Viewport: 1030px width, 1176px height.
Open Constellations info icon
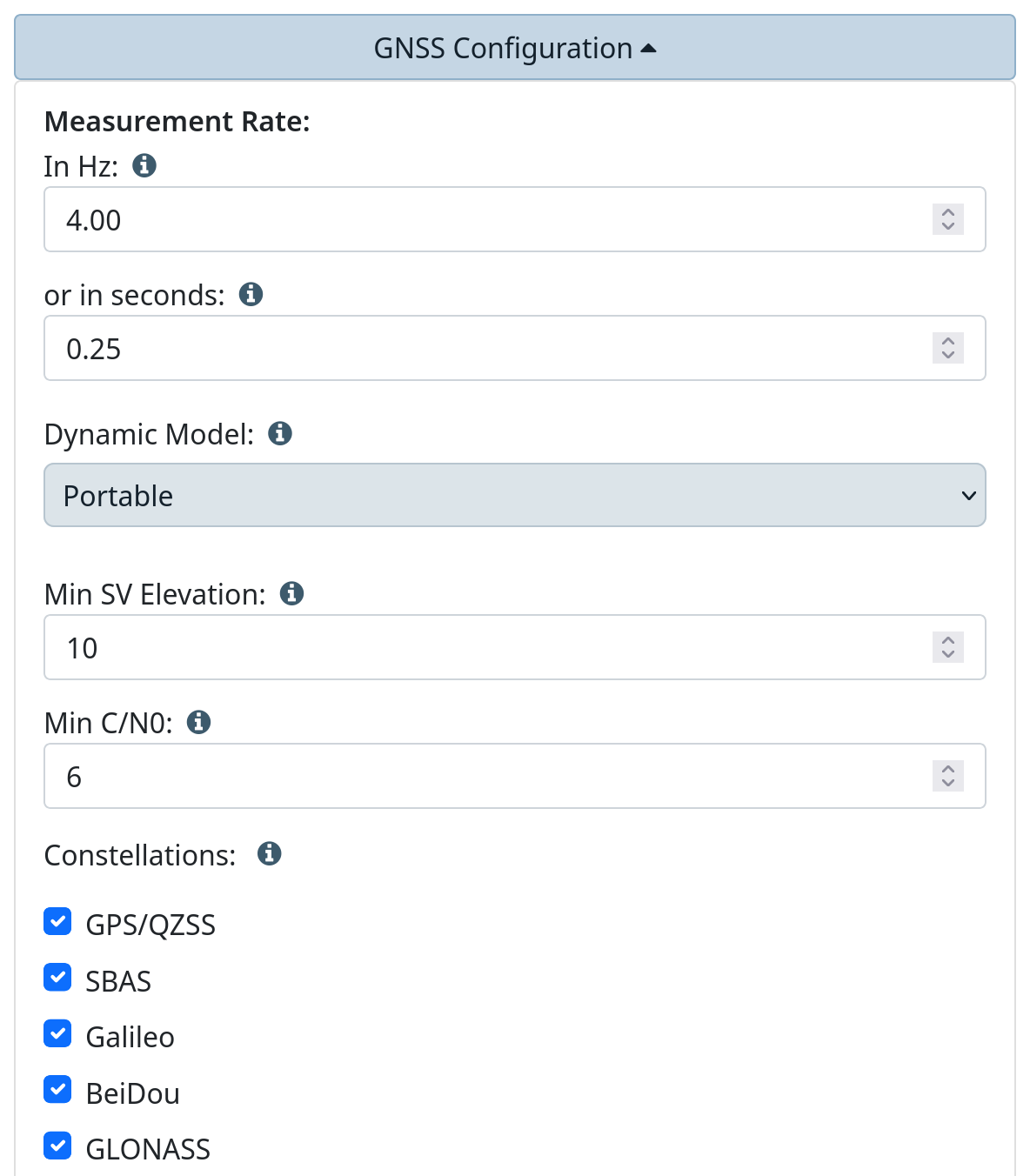click(x=270, y=854)
